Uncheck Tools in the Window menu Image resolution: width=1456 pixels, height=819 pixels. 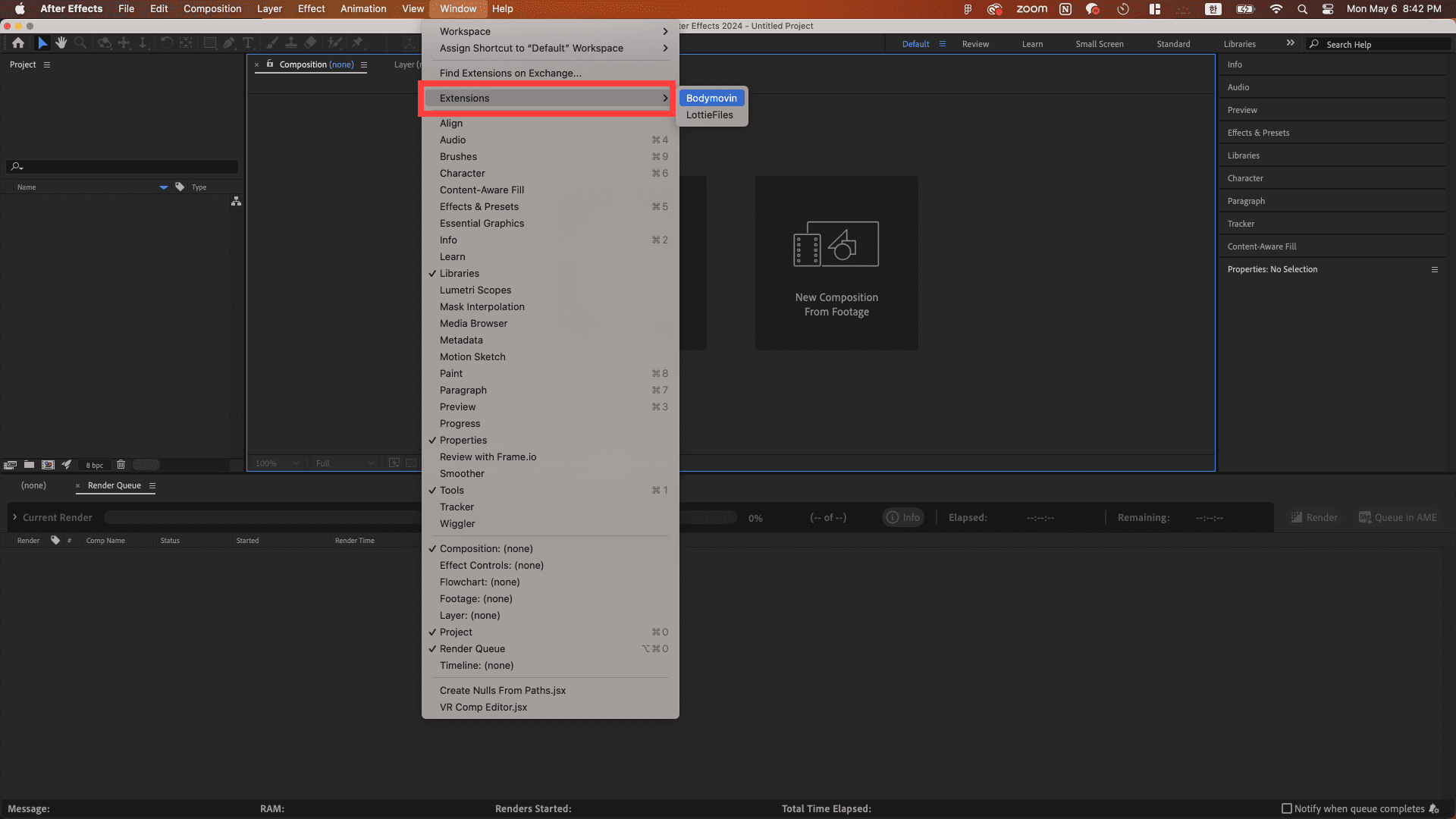click(550, 491)
